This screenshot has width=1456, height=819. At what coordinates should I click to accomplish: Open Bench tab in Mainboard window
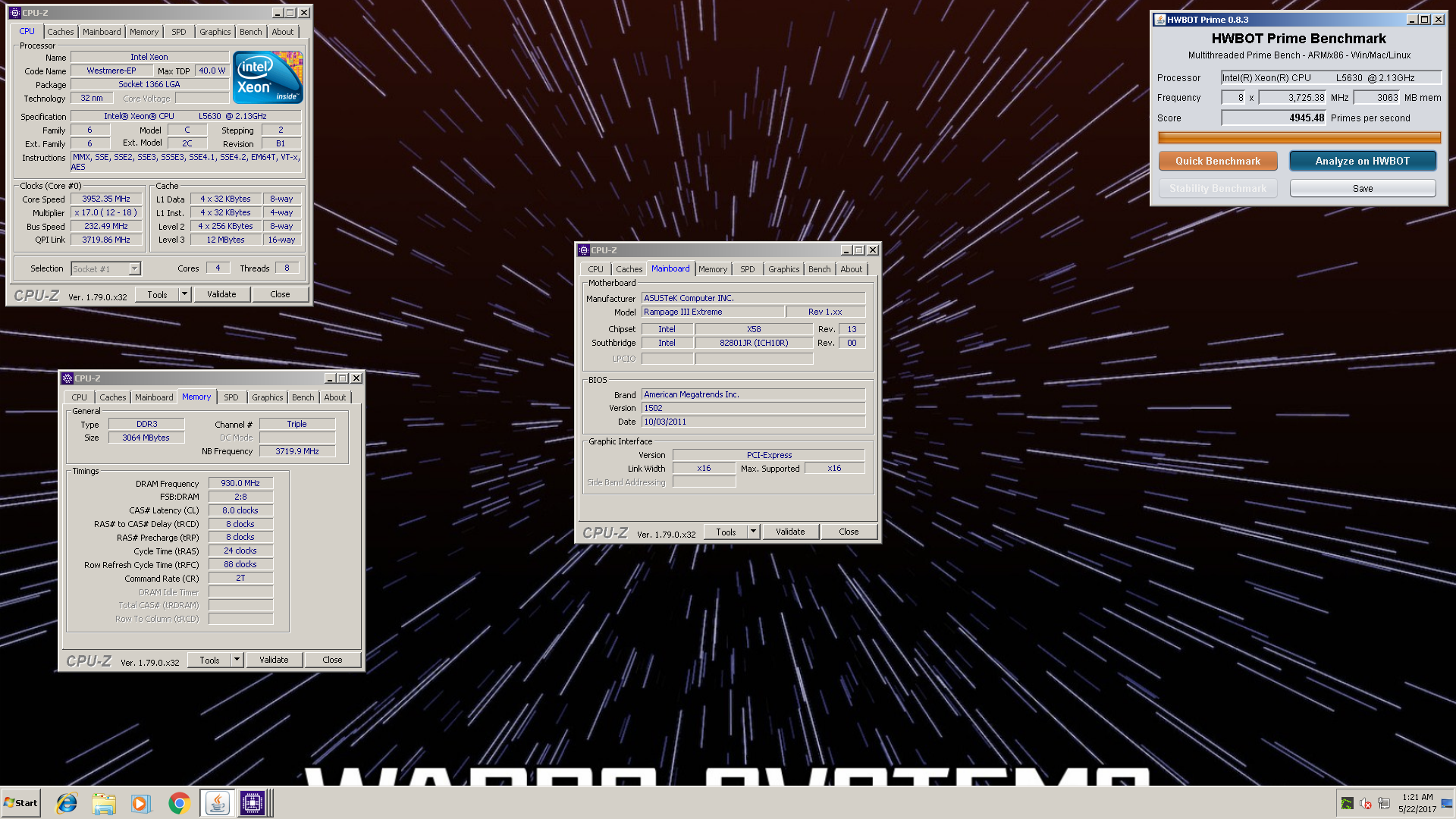coord(819,269)
